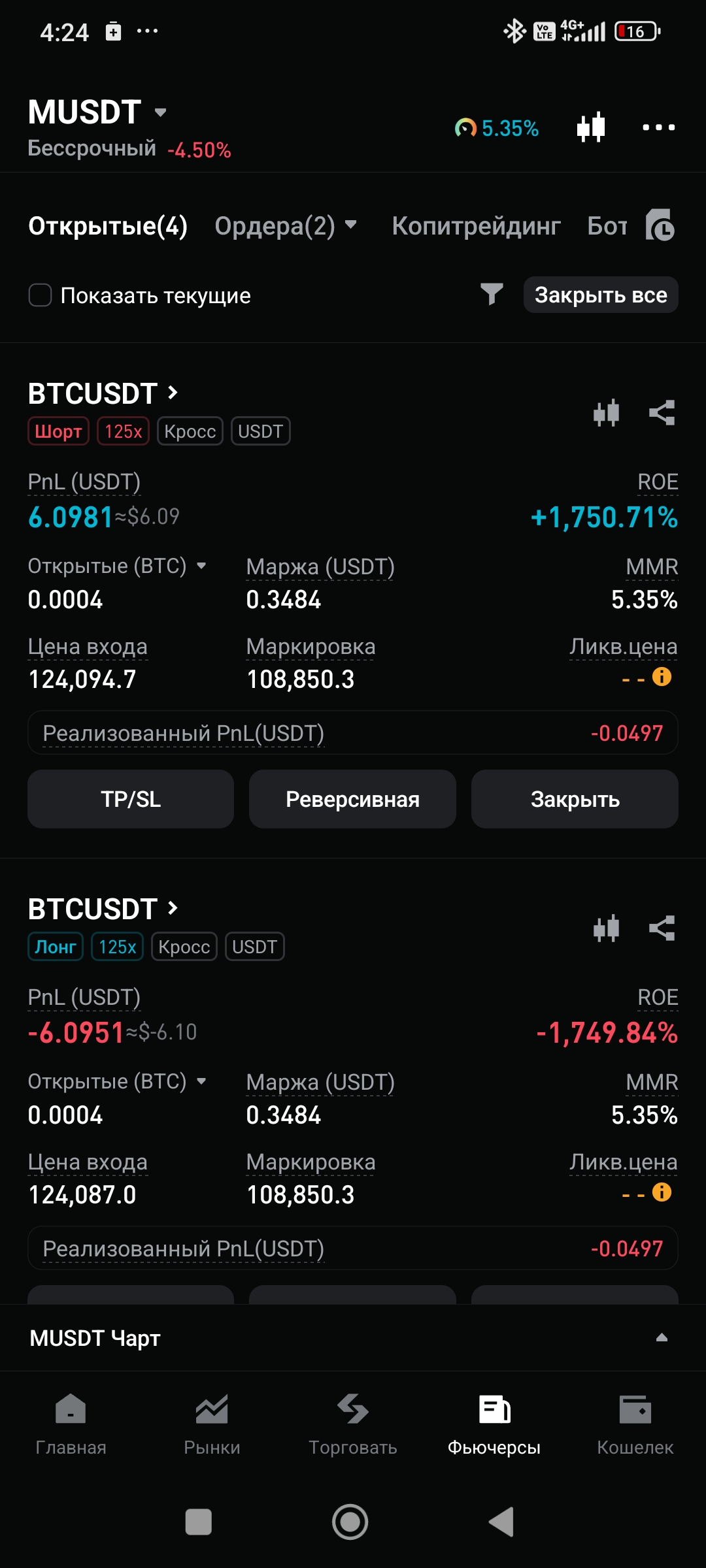This screenshot has height=1568, width=706.
Task: Tap liquidation price info icon on Short position
Action: [x=662, y=677]
